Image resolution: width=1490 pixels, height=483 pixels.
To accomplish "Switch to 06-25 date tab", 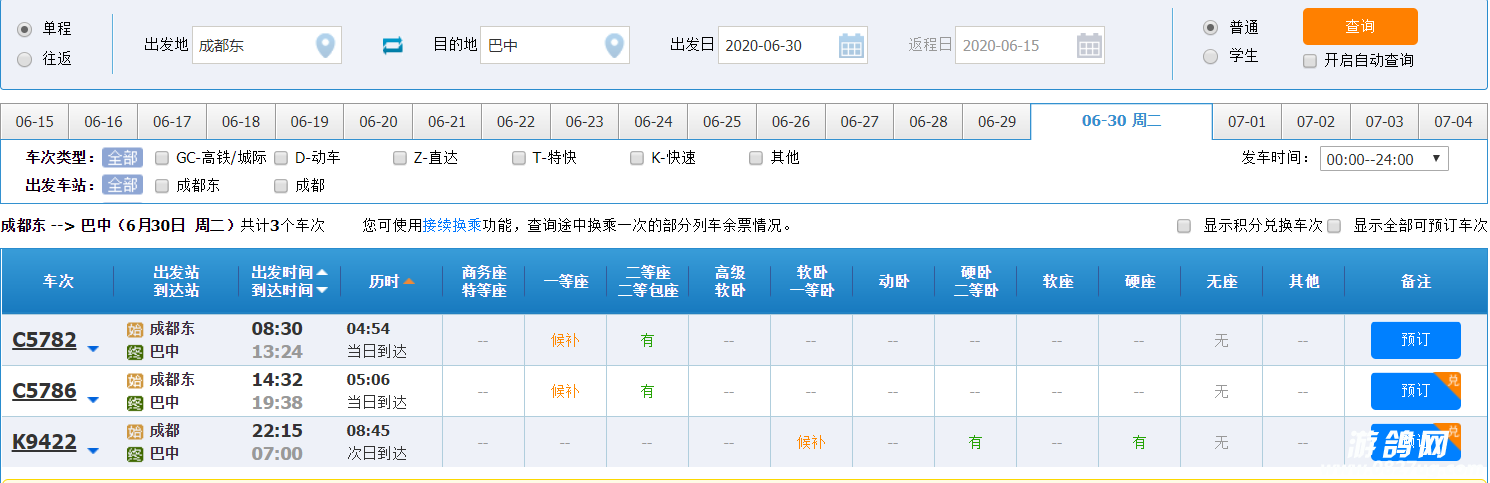I will 722,121.
